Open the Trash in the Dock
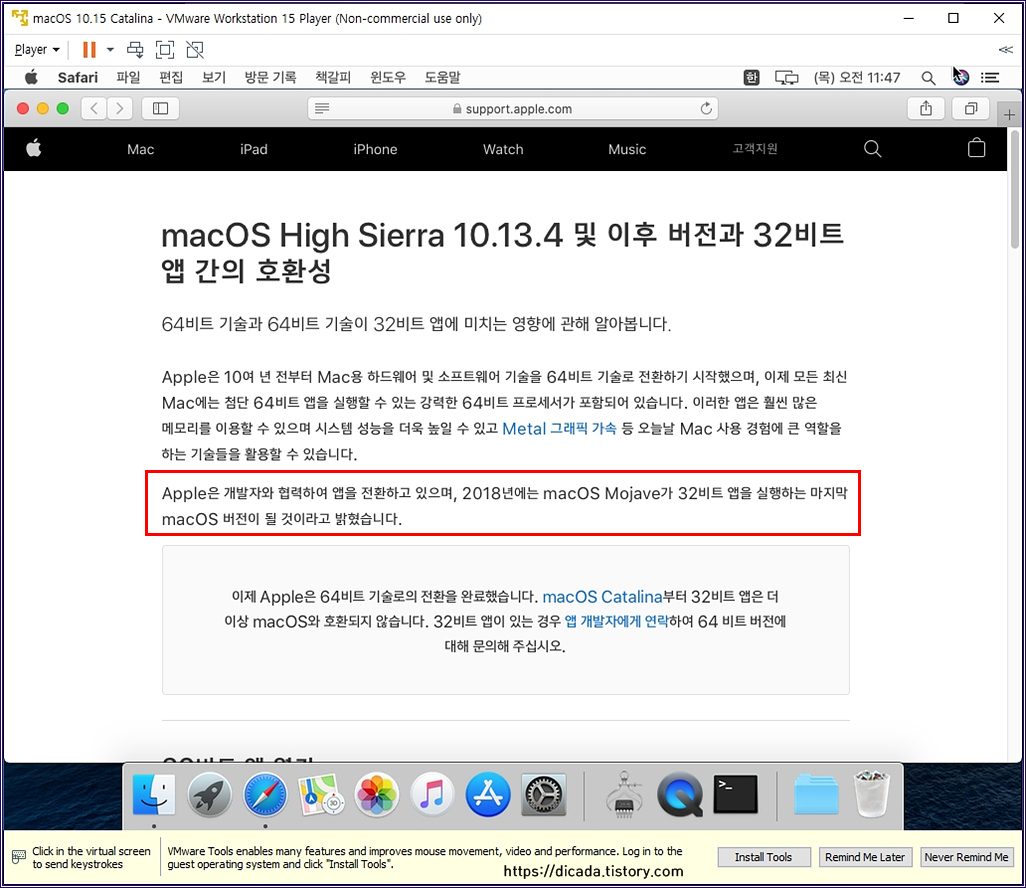Image resolution: width=1026 pixels, height=888 pixels. 872,795
